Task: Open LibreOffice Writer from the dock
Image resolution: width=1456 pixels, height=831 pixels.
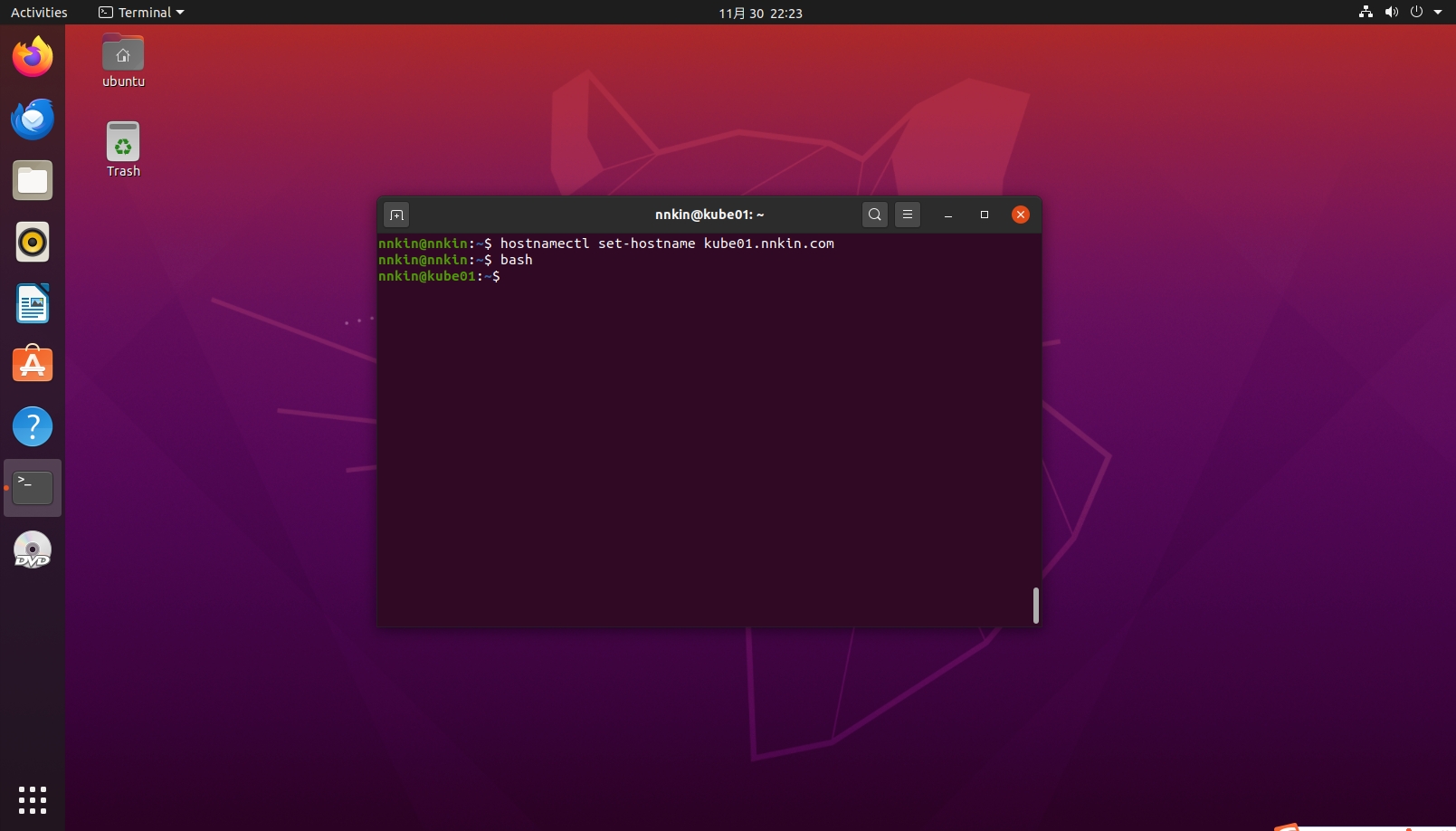Action: click(x=33, y=304)
